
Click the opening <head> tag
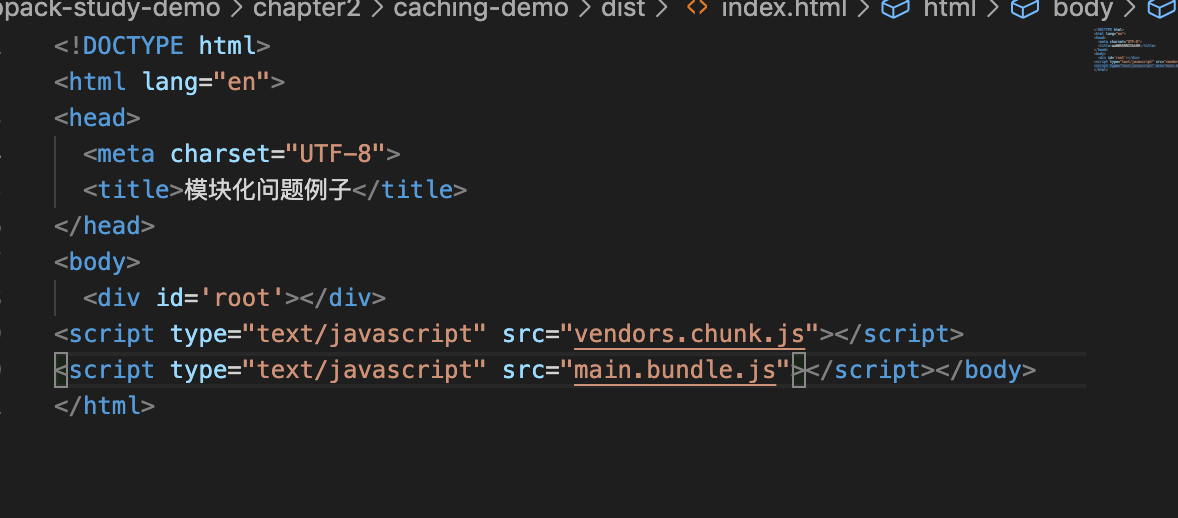click(97, 118)
